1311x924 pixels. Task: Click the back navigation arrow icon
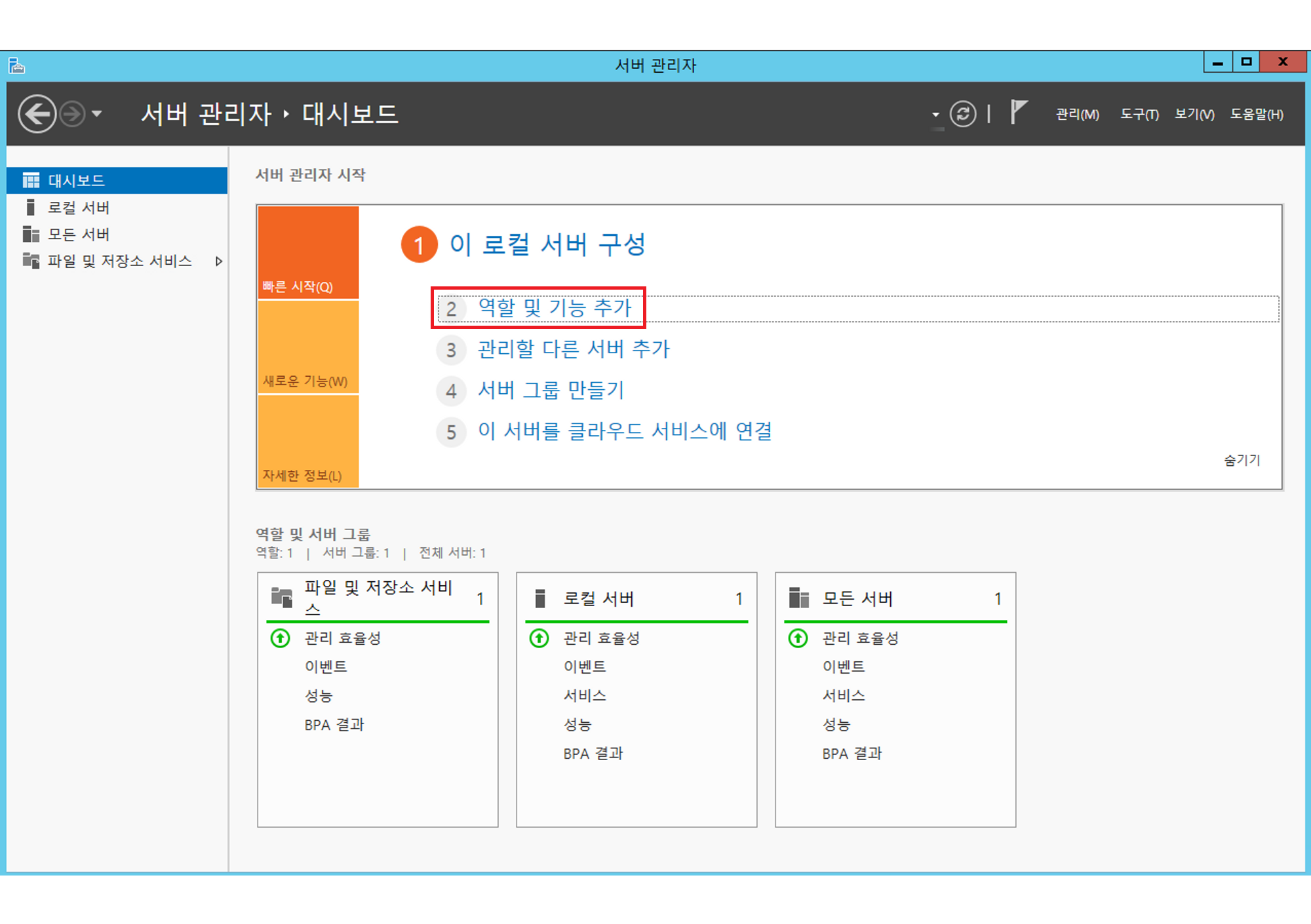click(x=37, y=114)
